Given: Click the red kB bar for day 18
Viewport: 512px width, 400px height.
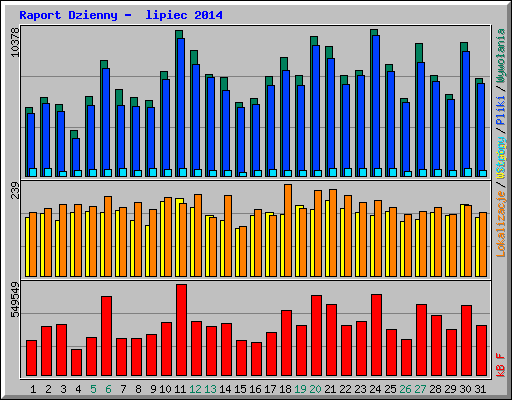Looking at the screenshot, I should pyautogui.click(x=286, y=343).
